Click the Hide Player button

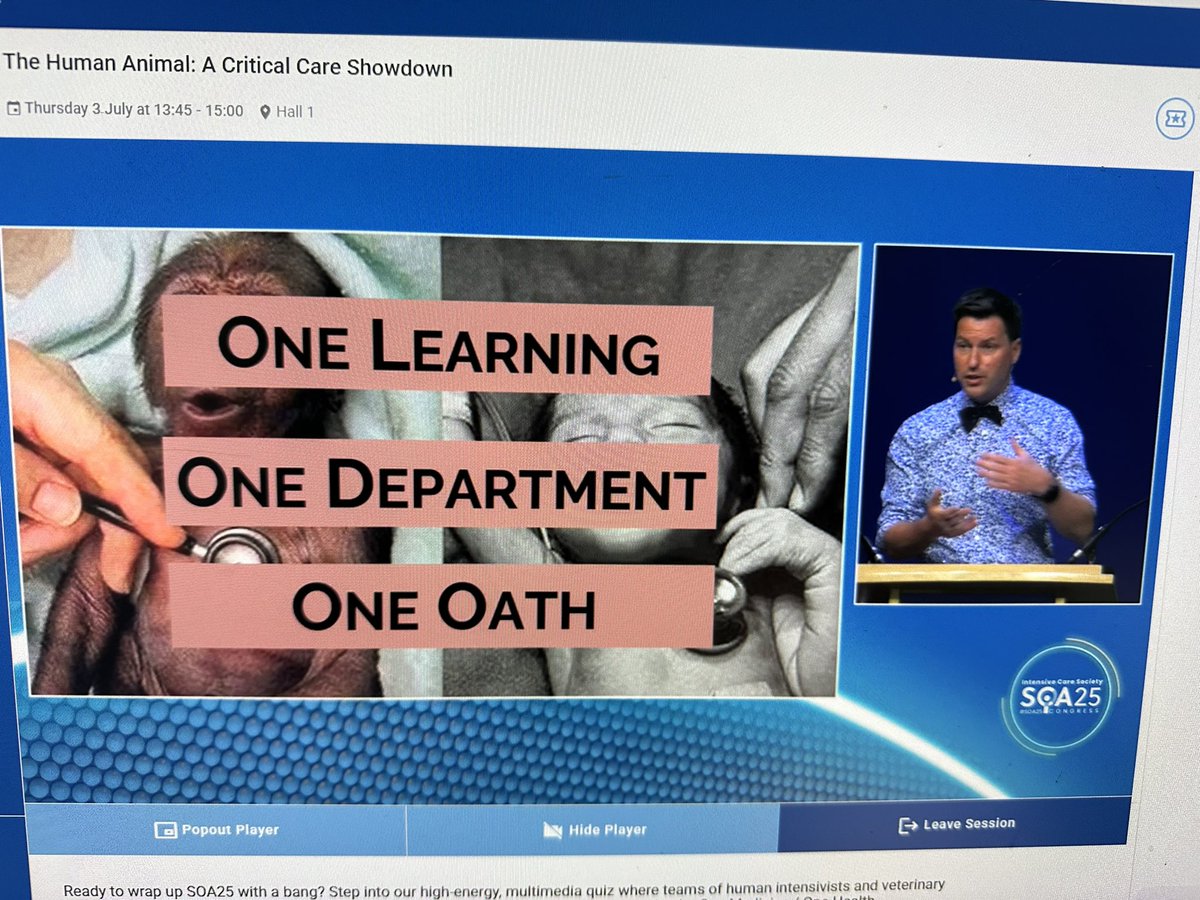coord(592,828)
